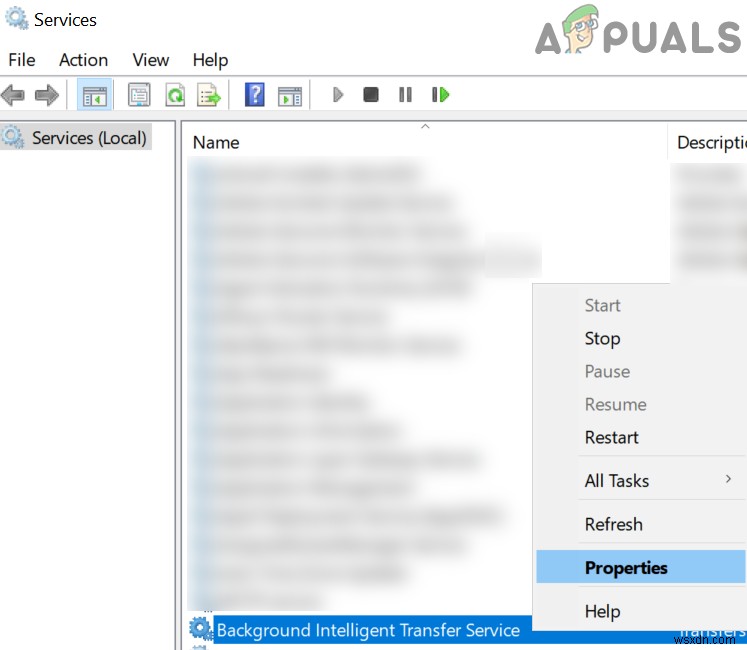Viewport: 747px width, 650px height.
Task: Click the Start Service play icon
Action: click(338, 94)
